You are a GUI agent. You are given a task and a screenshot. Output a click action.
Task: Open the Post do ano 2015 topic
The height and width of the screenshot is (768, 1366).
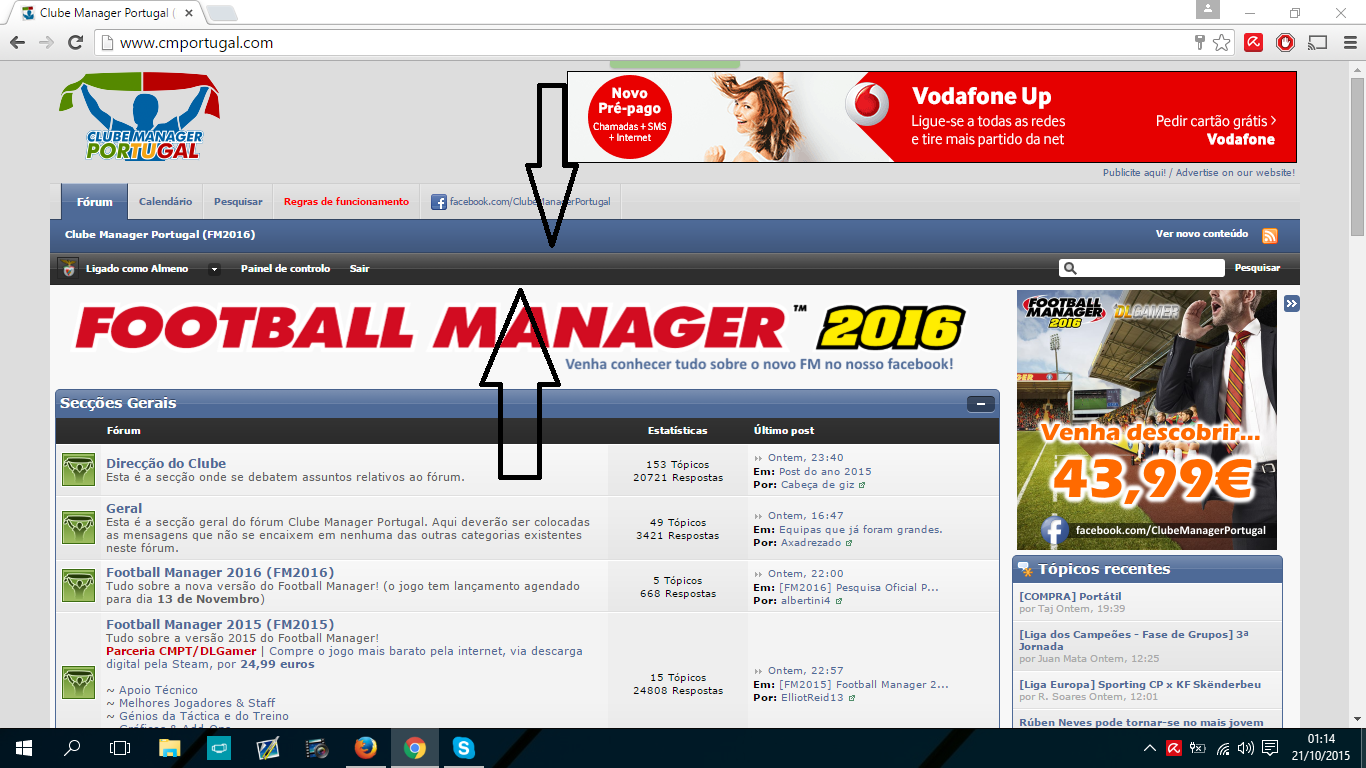coord(825,471)
